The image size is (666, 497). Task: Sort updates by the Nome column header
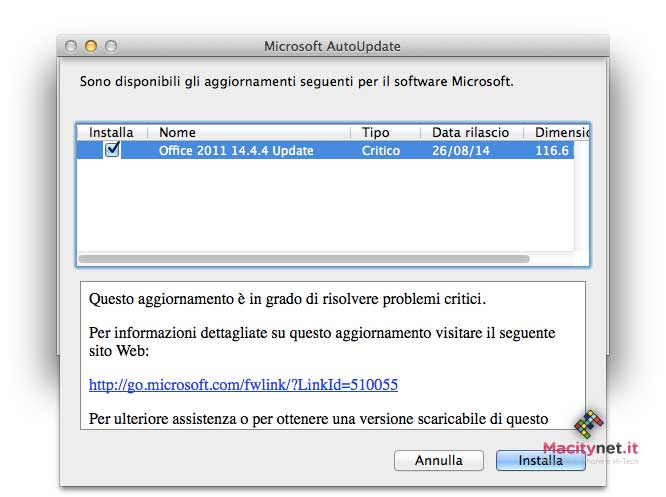(177, 132)
